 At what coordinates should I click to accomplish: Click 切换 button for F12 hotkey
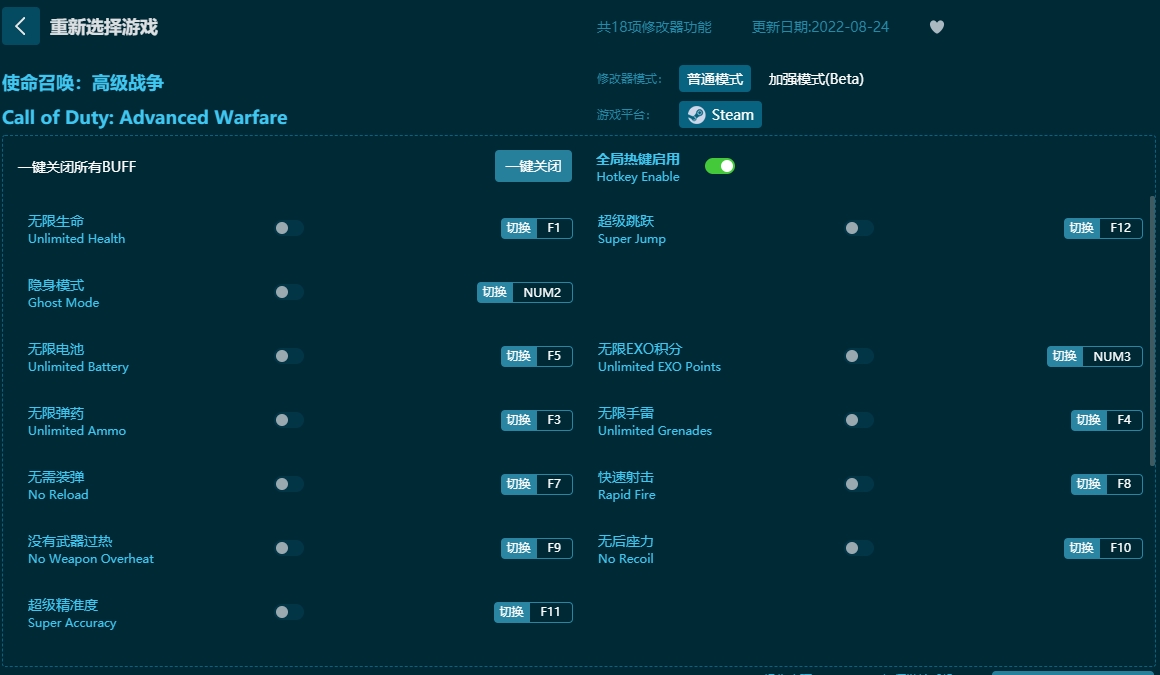click(x=1082, y=228)
